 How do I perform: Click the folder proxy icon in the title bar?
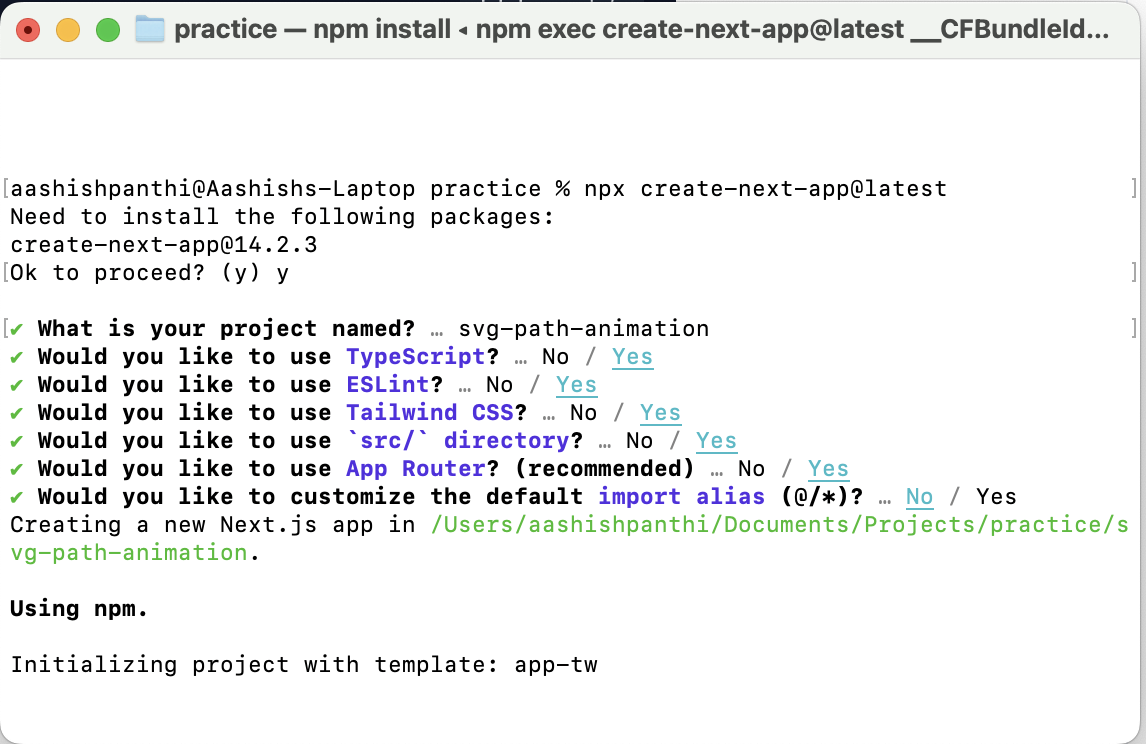150,30
